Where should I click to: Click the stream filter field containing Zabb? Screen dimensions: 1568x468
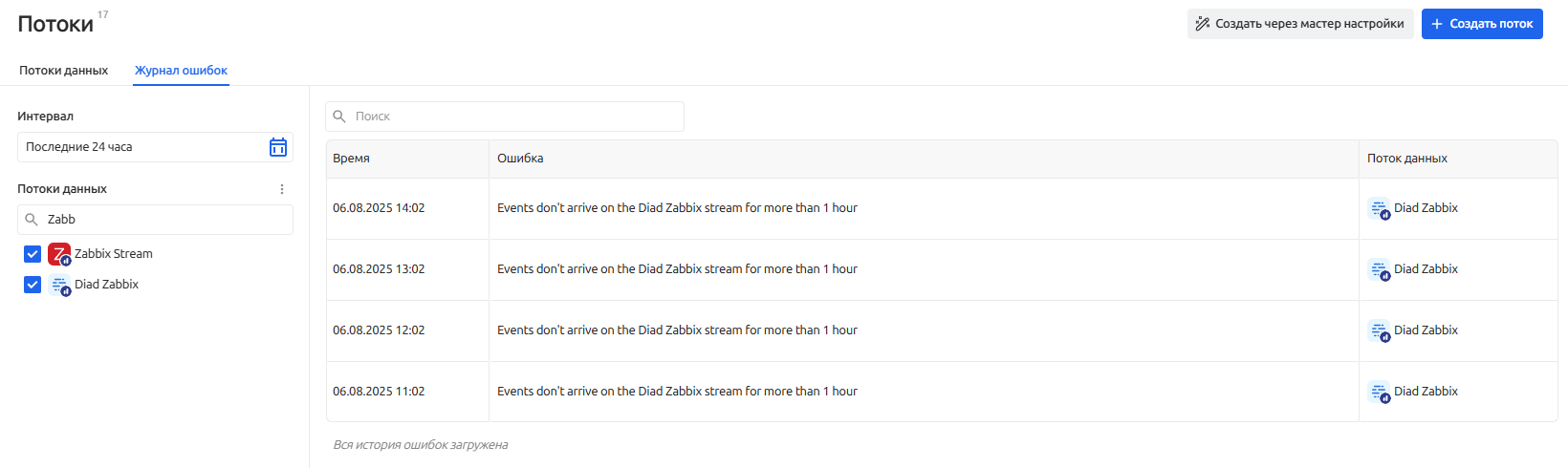coord(163,220)
